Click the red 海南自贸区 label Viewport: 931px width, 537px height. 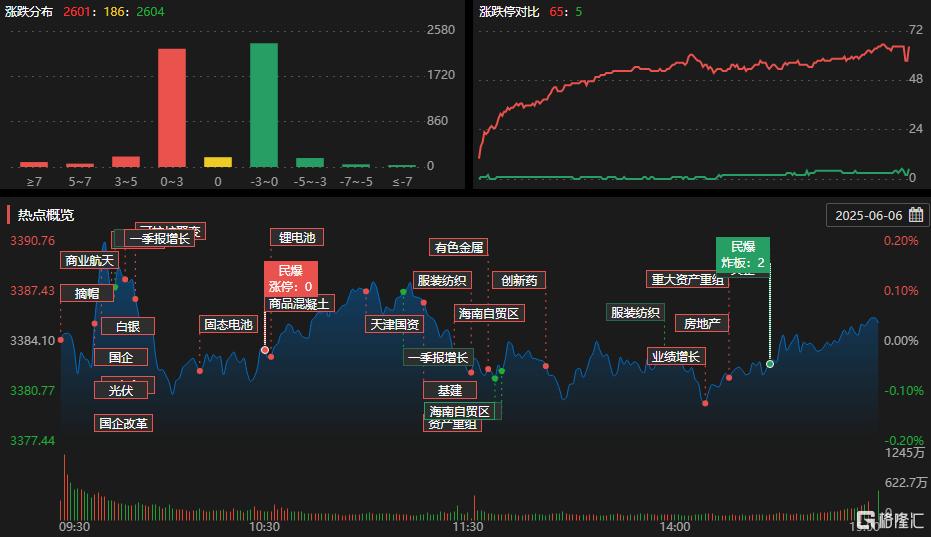[x=489, y=313]
